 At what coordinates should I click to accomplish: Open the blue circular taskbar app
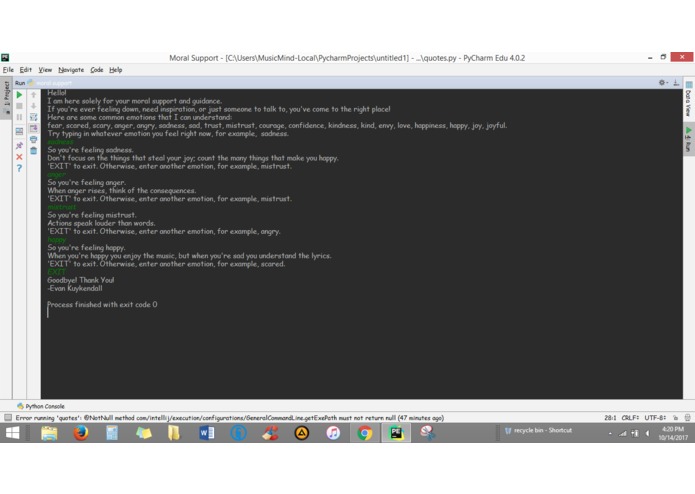(x=238, y=433)
